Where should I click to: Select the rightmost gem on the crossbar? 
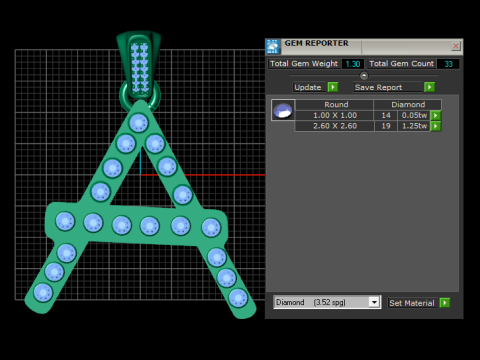tap(211, 228)
